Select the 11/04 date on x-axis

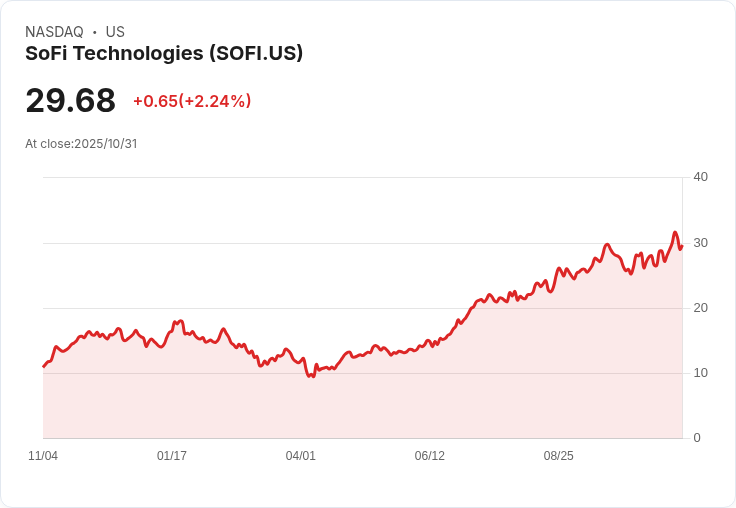(x=43, y=456)
